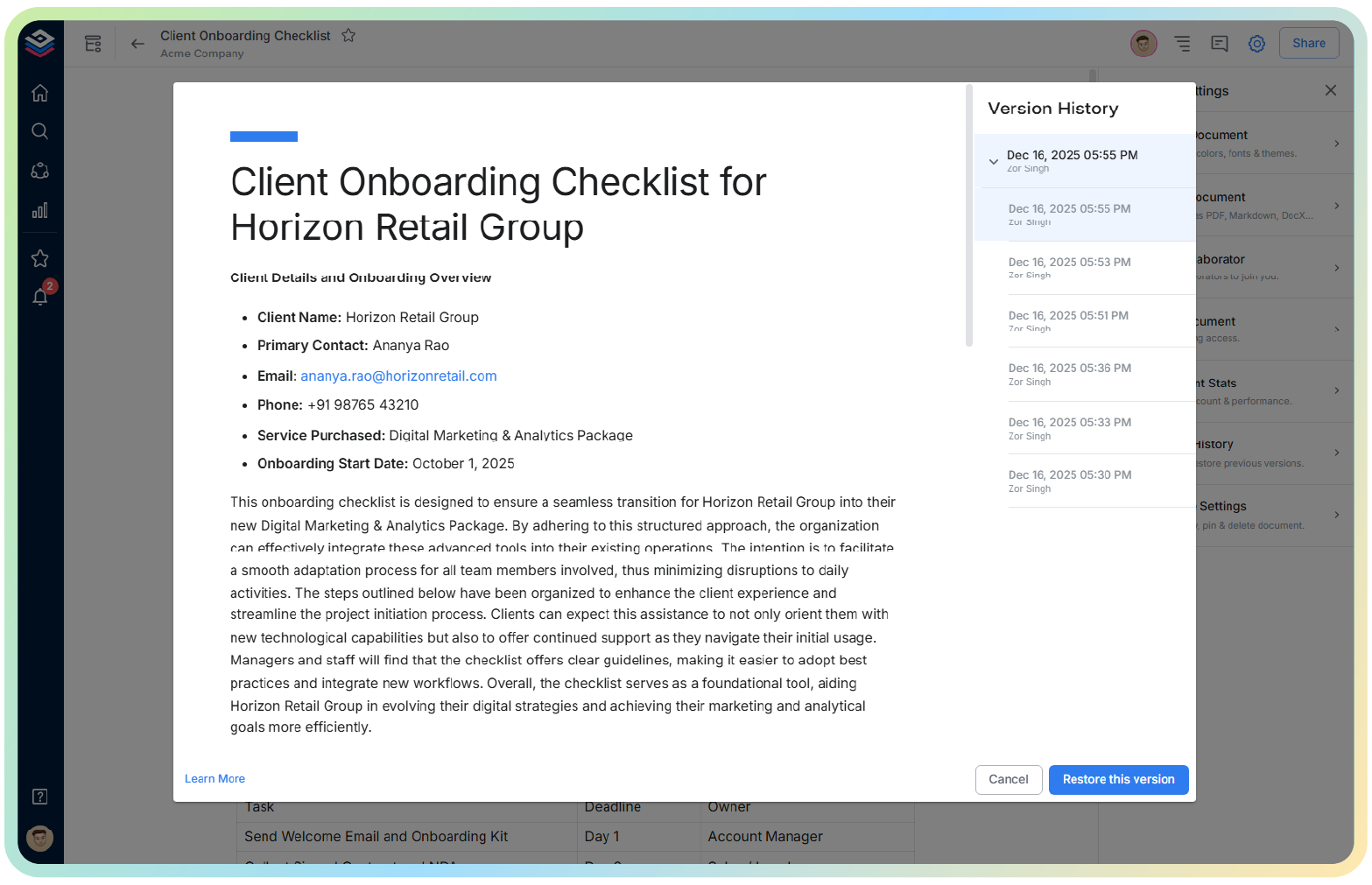The image size is (1372, 885).
Task: Open the Home view in the sidebar
Action: pos(39,92)
